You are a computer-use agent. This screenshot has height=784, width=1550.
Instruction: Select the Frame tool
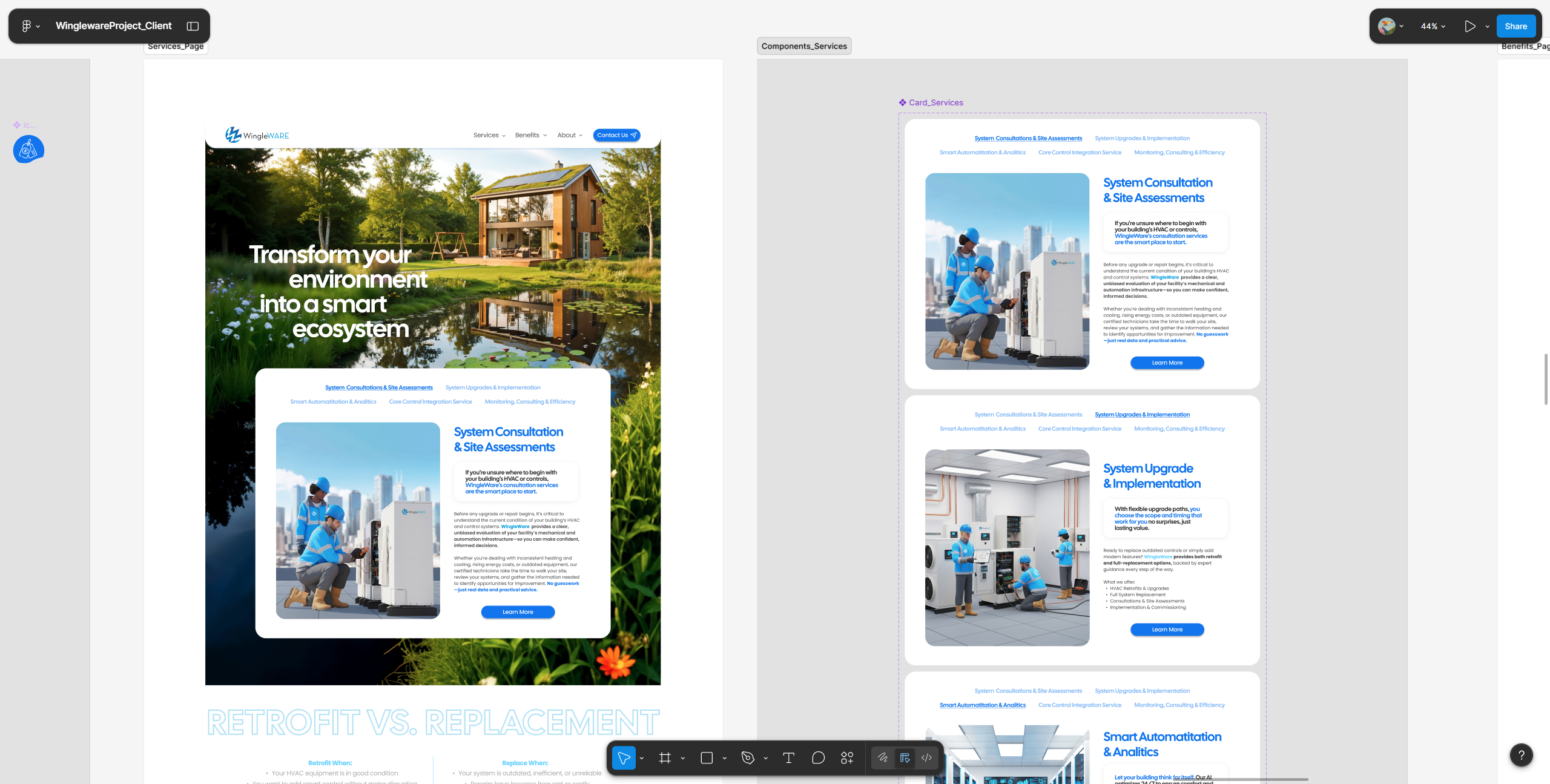(x=665, y=758)
